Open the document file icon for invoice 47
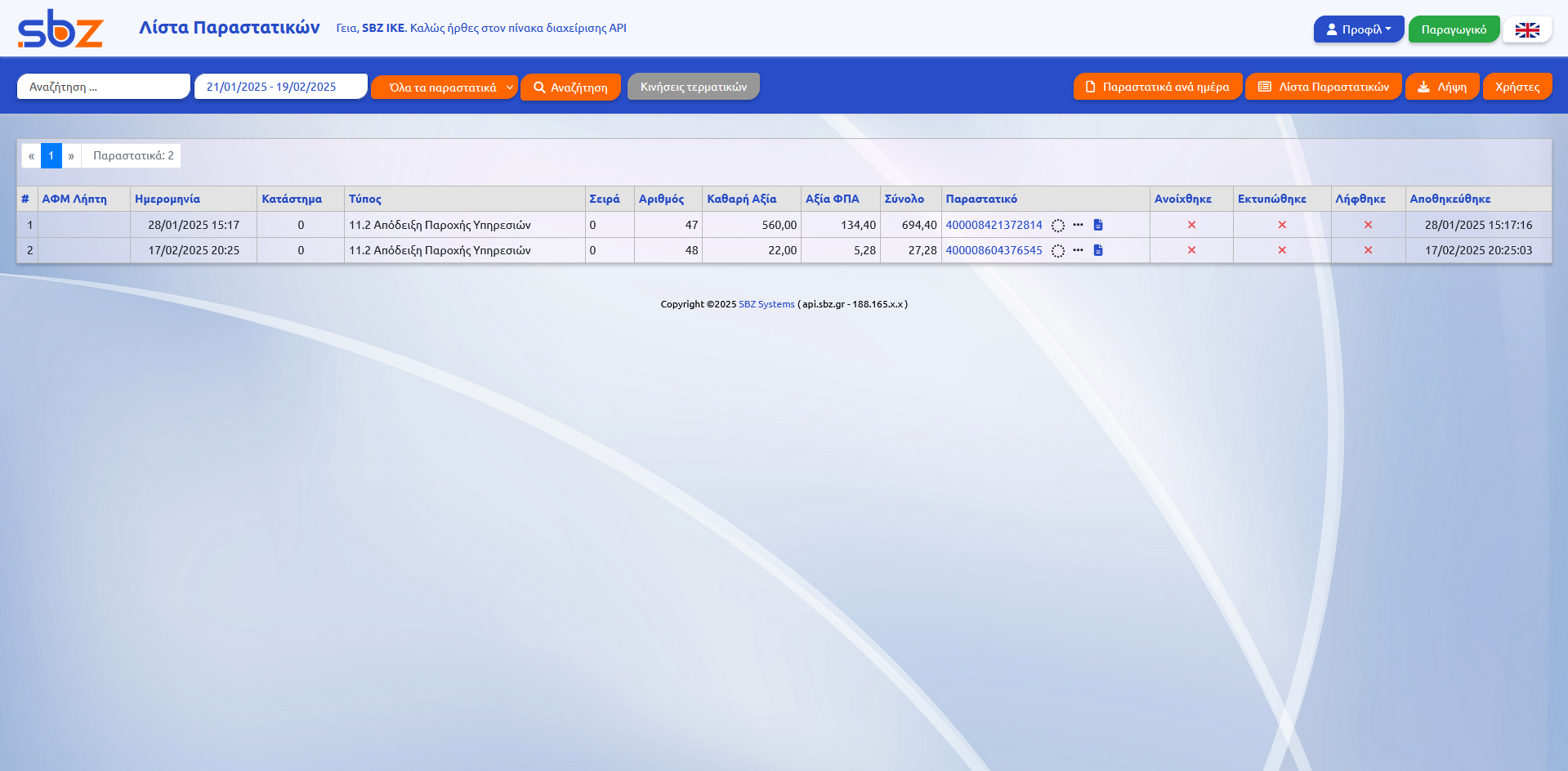Viewport: 1568px width, 771px height. click(1098, 225)
